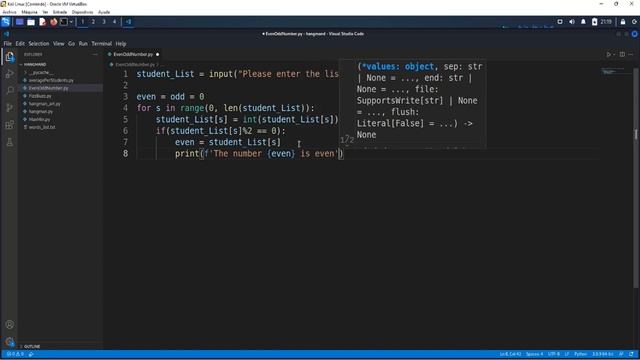Click the VirtualBox Máquina menu
Viewport: 640px width, 360px height.
(29, 12)
